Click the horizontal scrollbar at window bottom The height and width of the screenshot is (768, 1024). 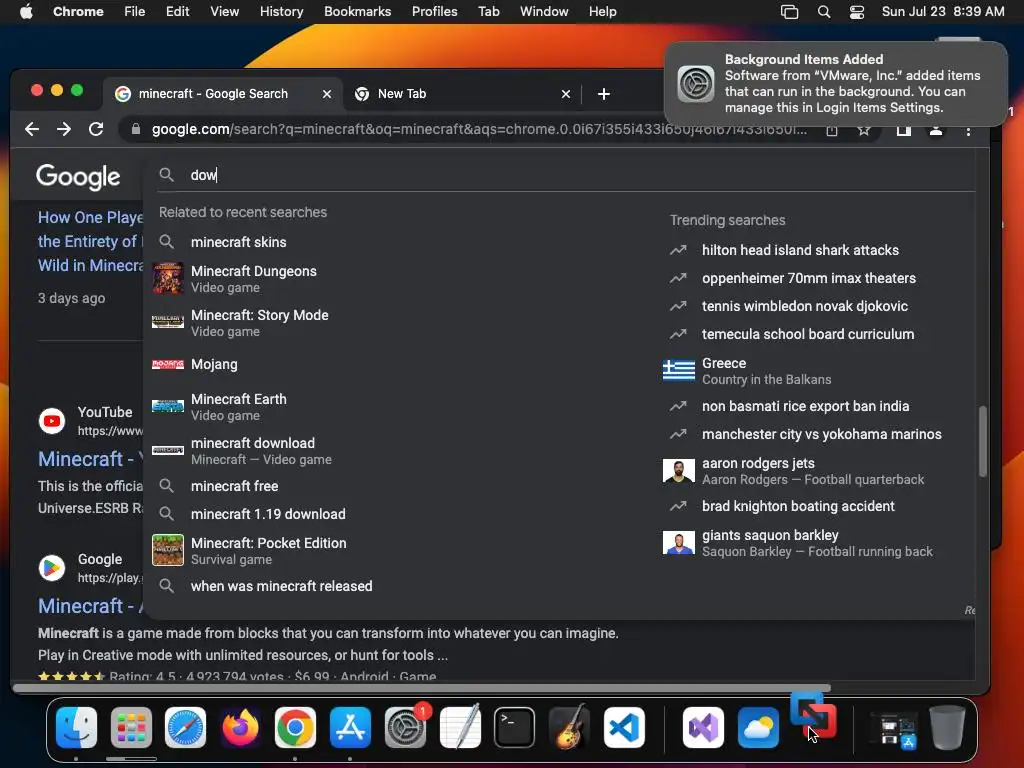(x=421, y=688)
